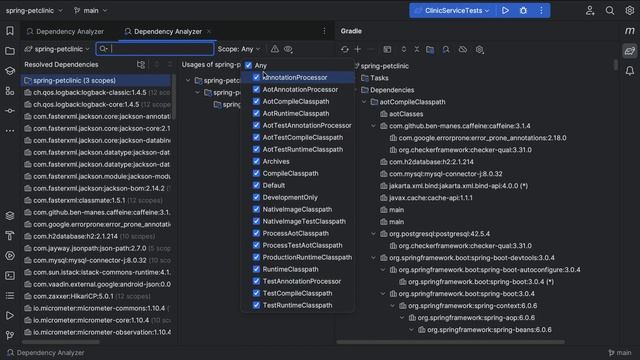The height and width of the screenshot is (360, 640).
Task: Uncheck the Any scope checkbox
Action: (248, 65)
